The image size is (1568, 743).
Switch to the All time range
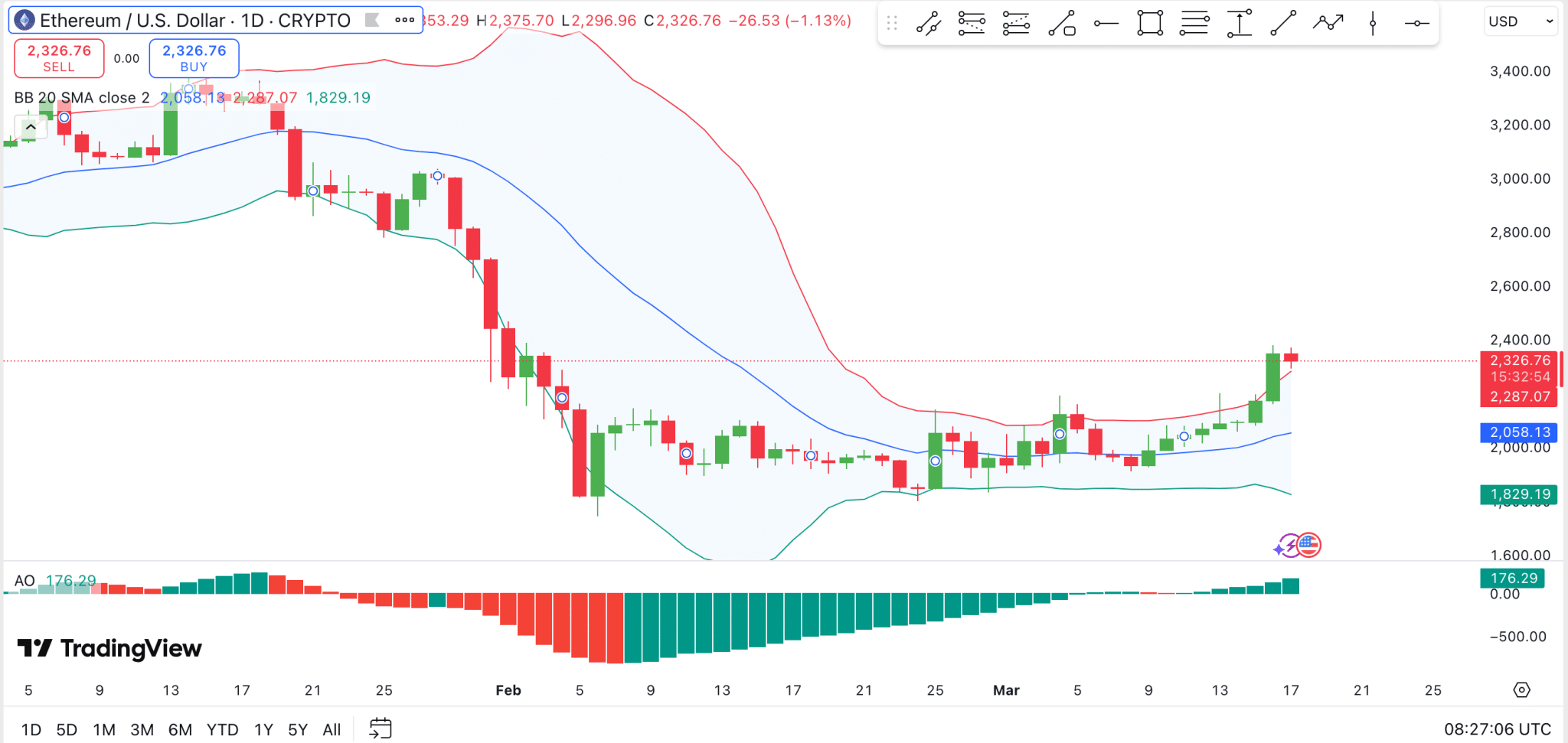(x=332, y=730)
